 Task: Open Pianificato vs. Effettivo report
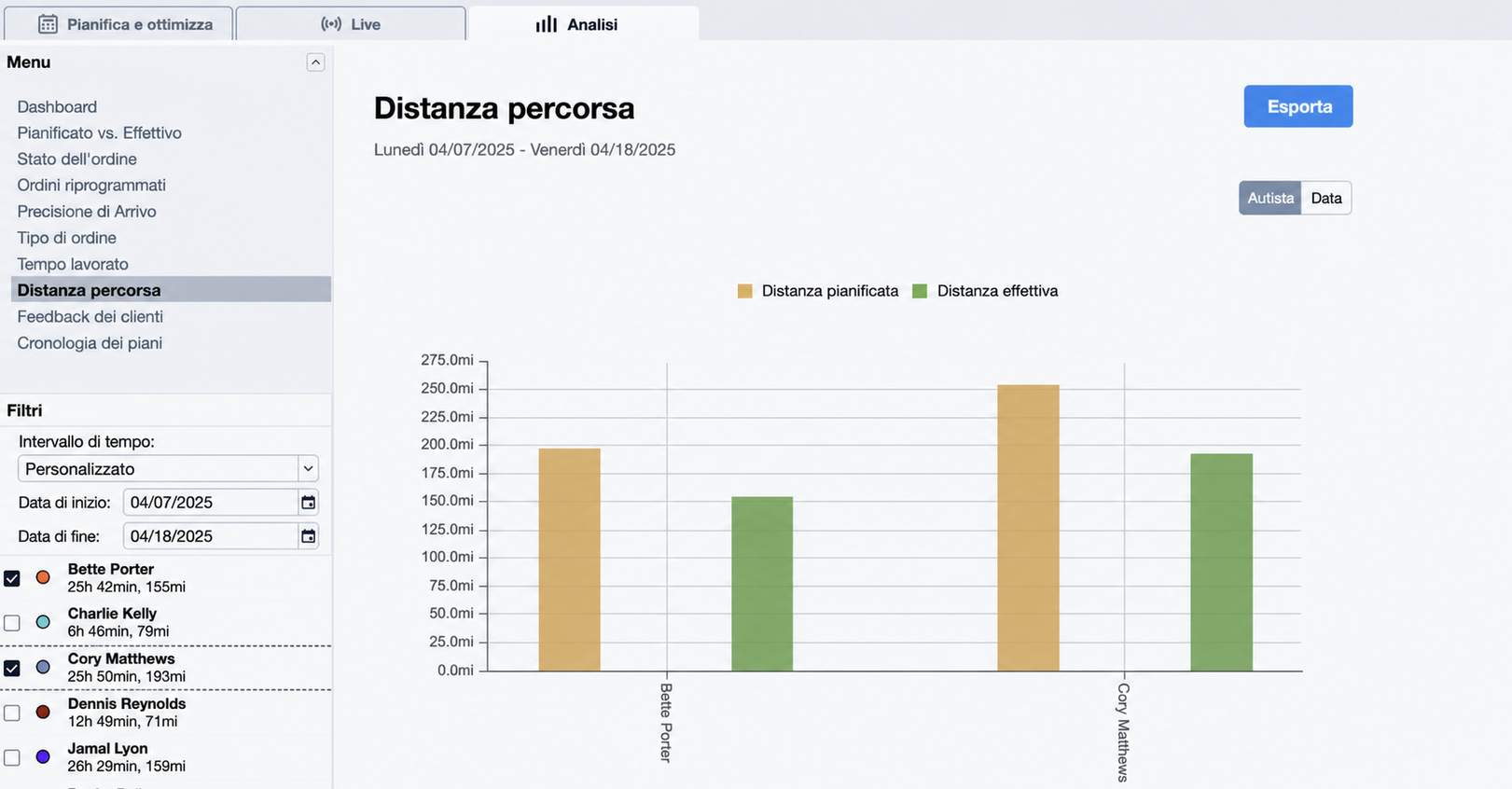[x=99, y=133]
